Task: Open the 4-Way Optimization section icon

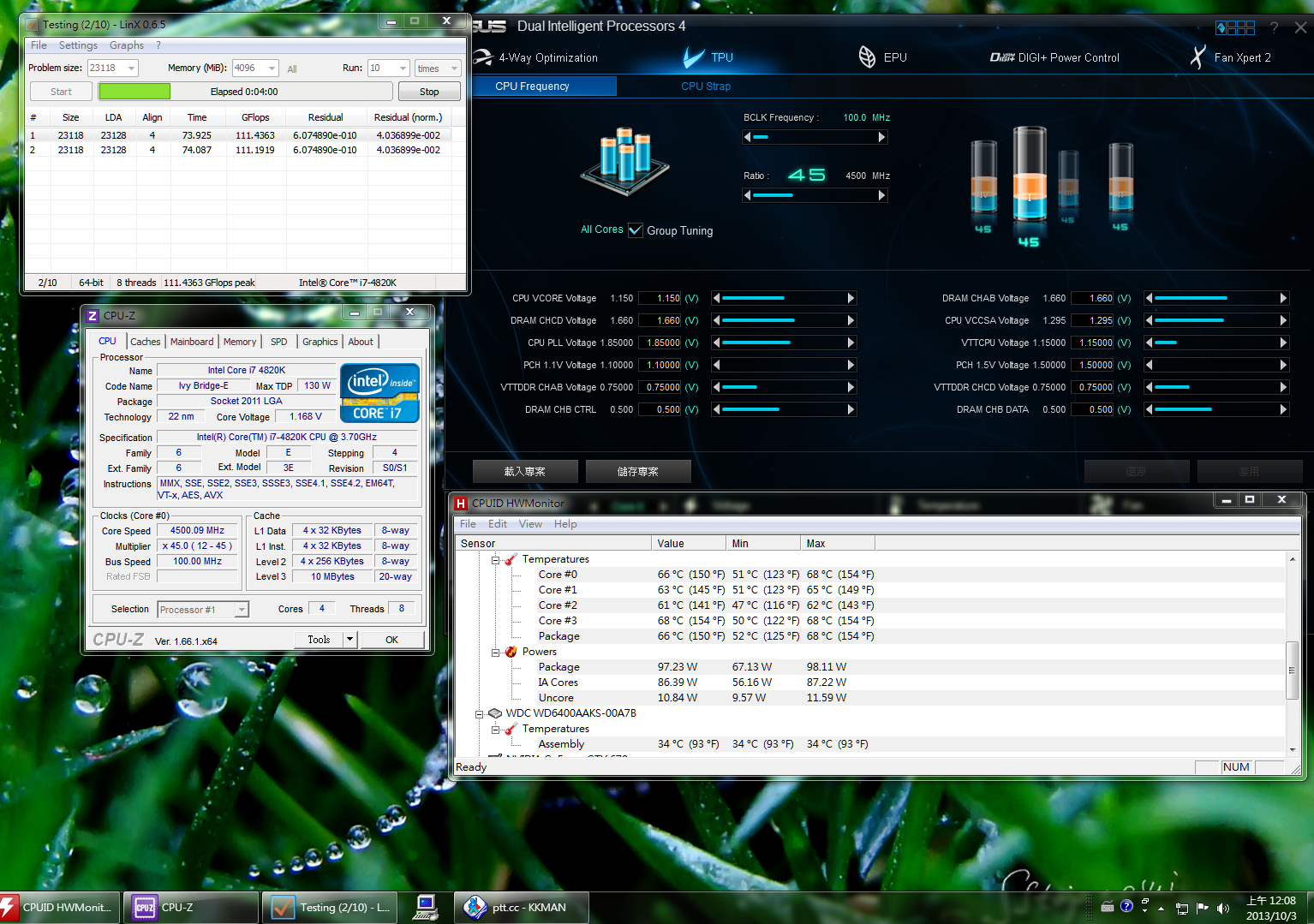Action: tap(483, 57)
